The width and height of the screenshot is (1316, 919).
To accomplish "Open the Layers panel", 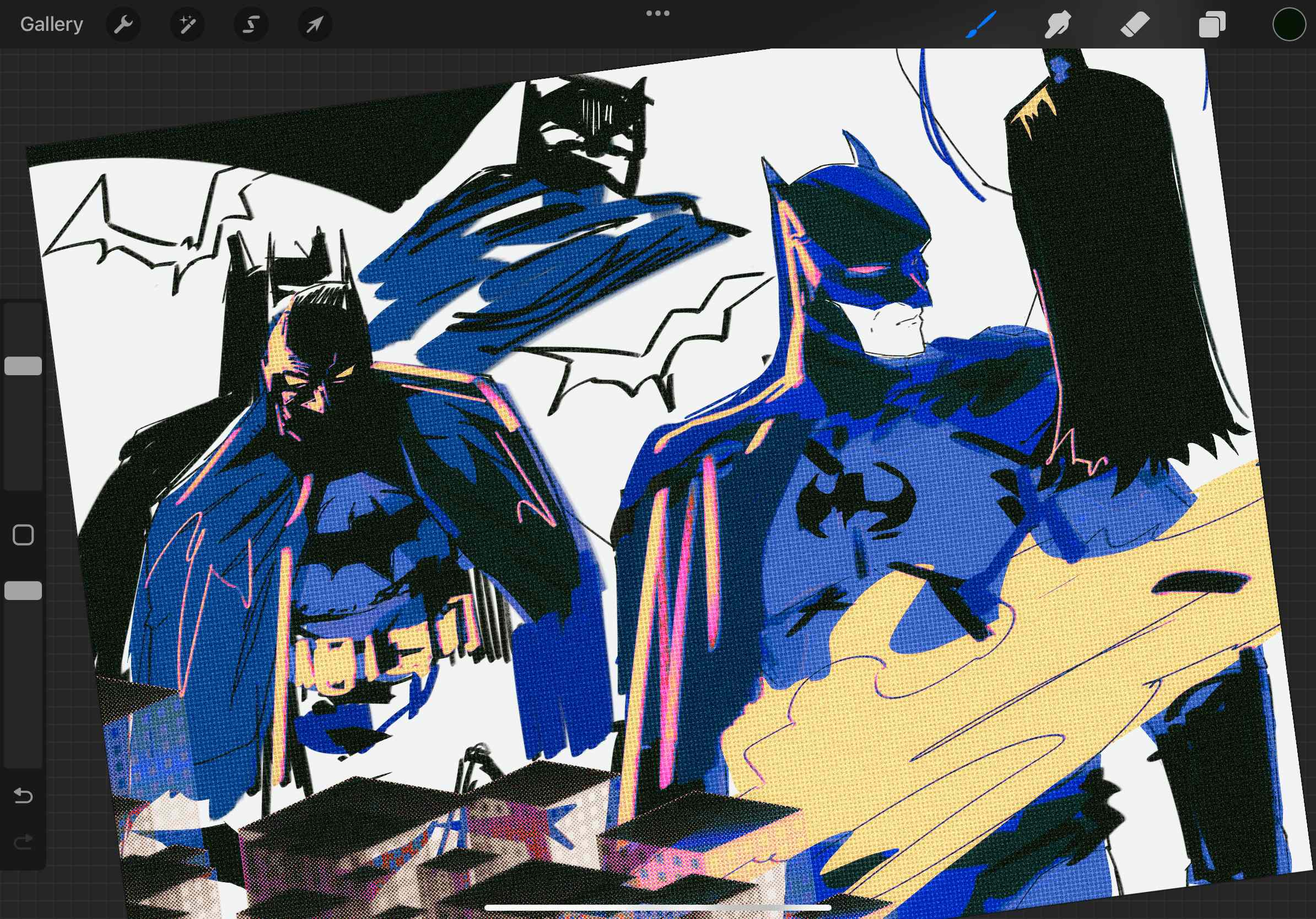I will [x=1212, y=25].
